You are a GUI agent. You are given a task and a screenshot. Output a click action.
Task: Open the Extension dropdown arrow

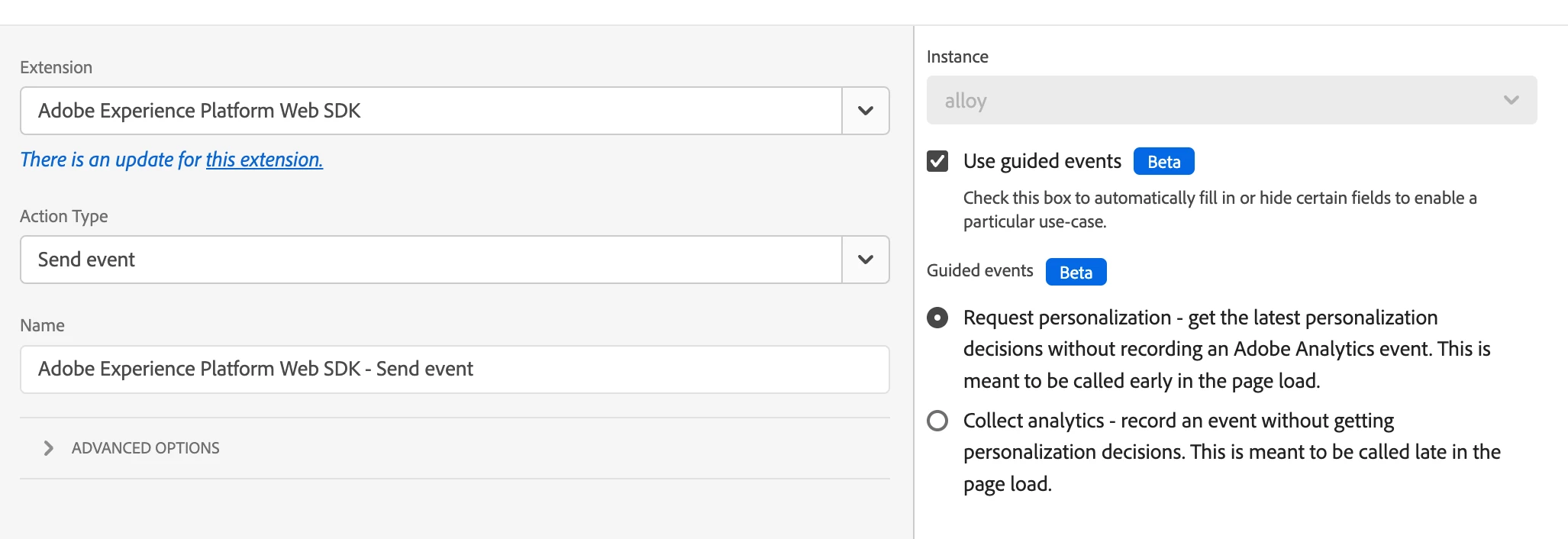[866, 111]
